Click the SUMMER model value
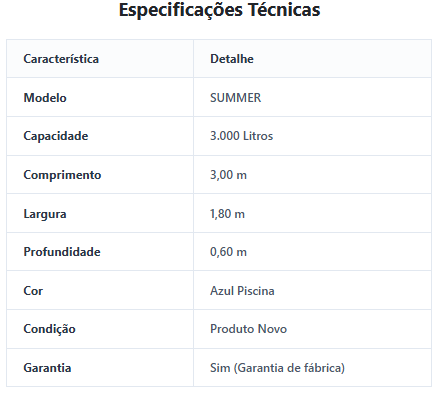The image size is (438, 393). (236, 98)
